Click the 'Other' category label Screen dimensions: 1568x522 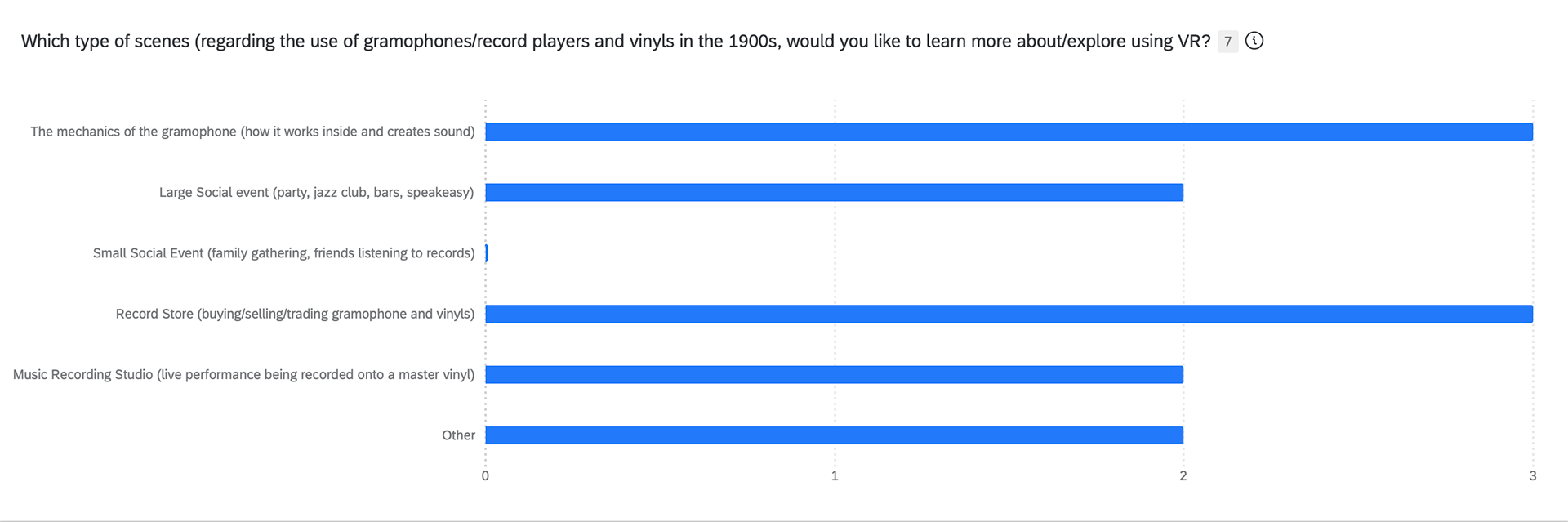coord(458,435)
